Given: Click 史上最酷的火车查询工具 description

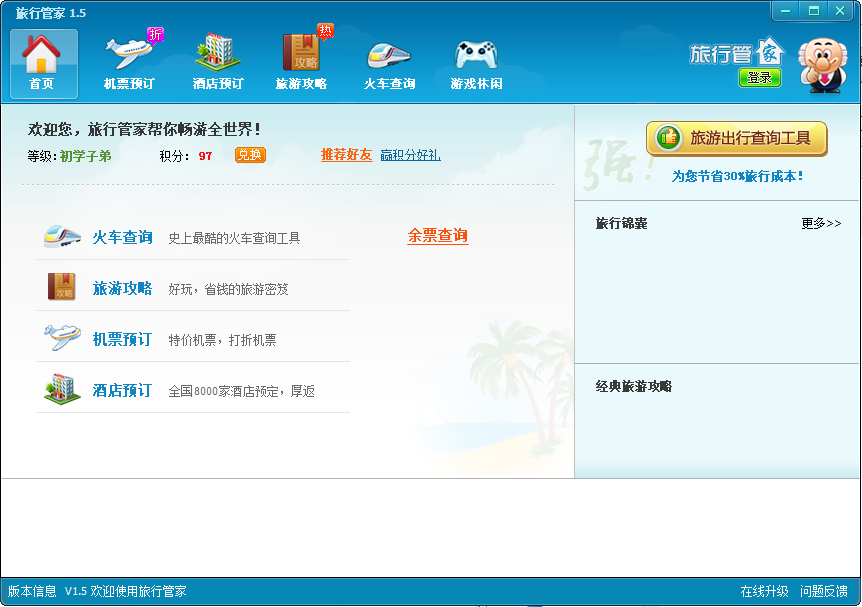Looking at the screenshot, I should point(234,238).
